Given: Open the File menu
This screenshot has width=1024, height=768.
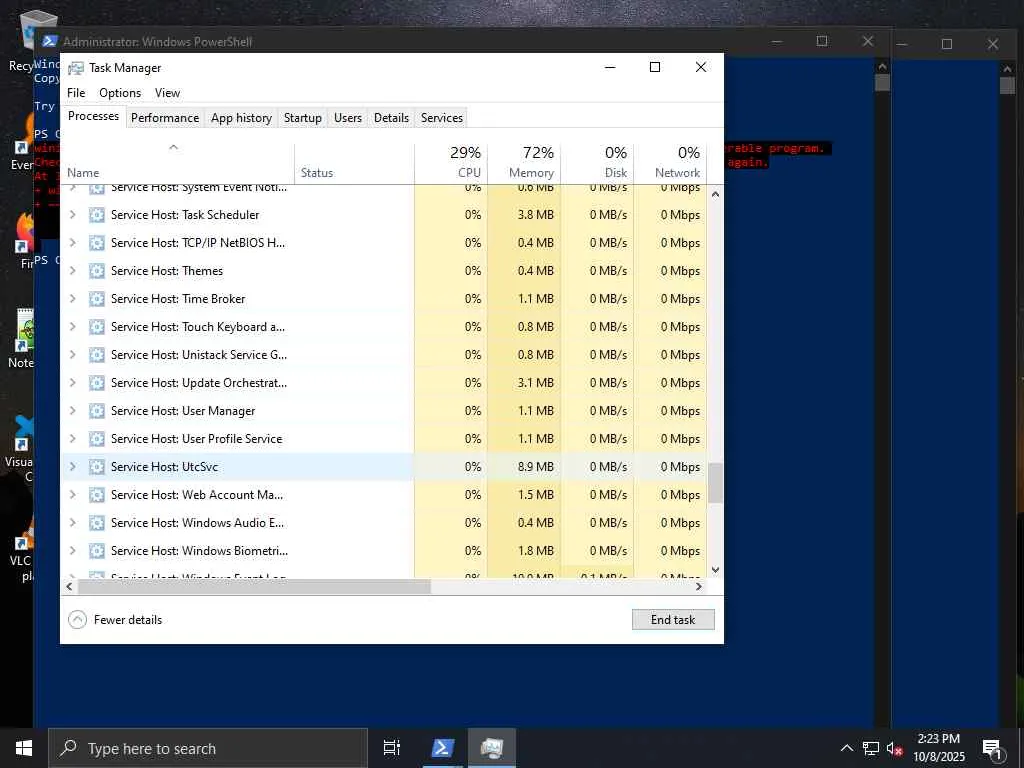Looking at the screenshot, I should pos(76,93).
